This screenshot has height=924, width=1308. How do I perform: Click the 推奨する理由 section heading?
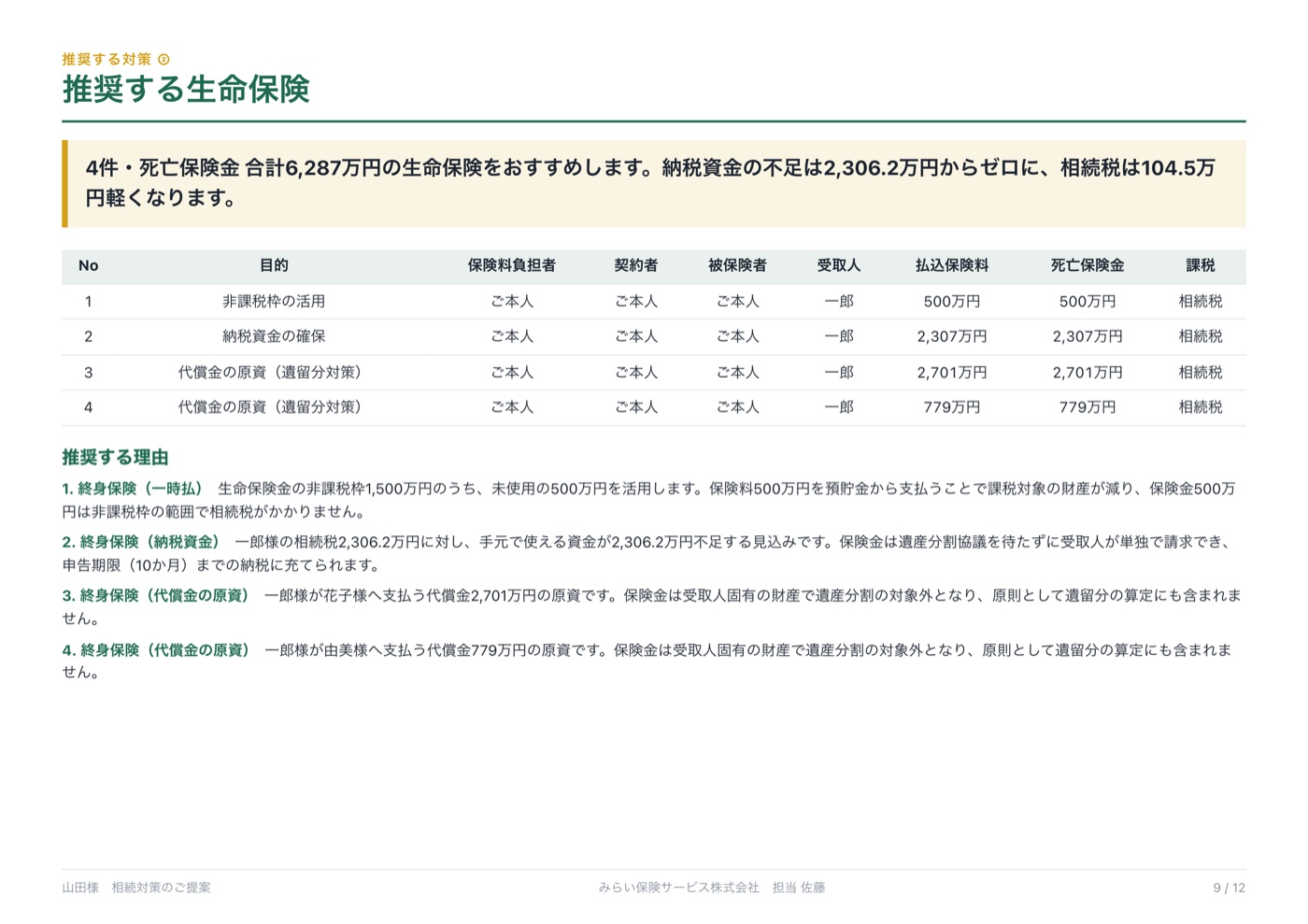coord(116,458)
